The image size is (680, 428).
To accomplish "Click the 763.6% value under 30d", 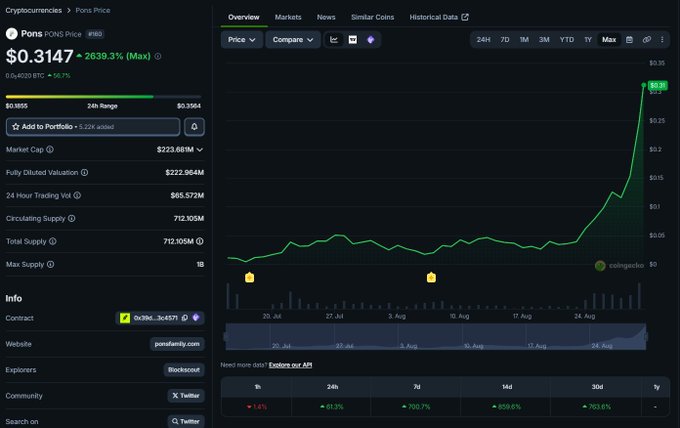I will 597,407.
